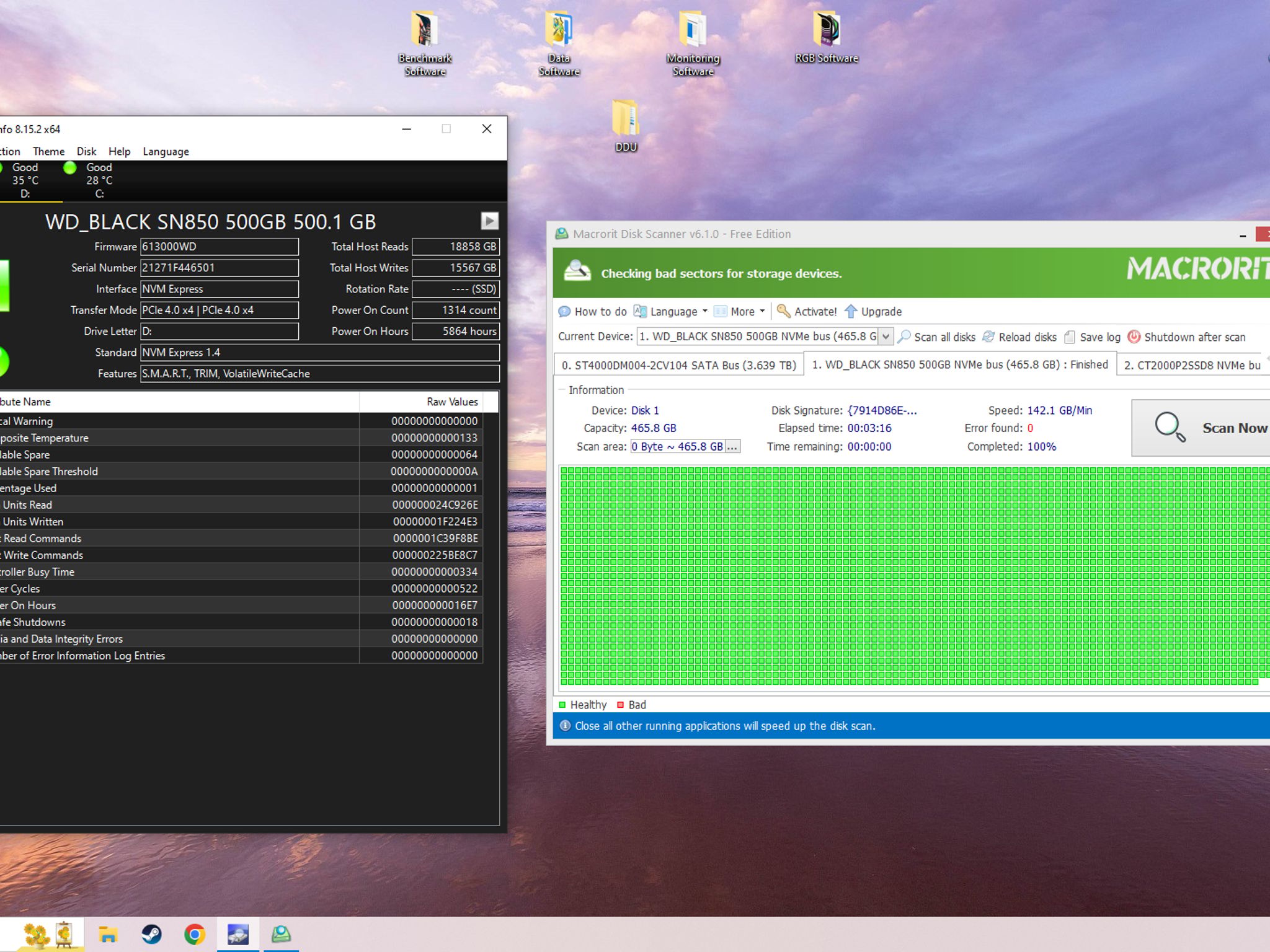This screenshot has height=952, width=1270.
Task: Click CrystalDiskInfo taskbar icon
Action: pos(238,934)
